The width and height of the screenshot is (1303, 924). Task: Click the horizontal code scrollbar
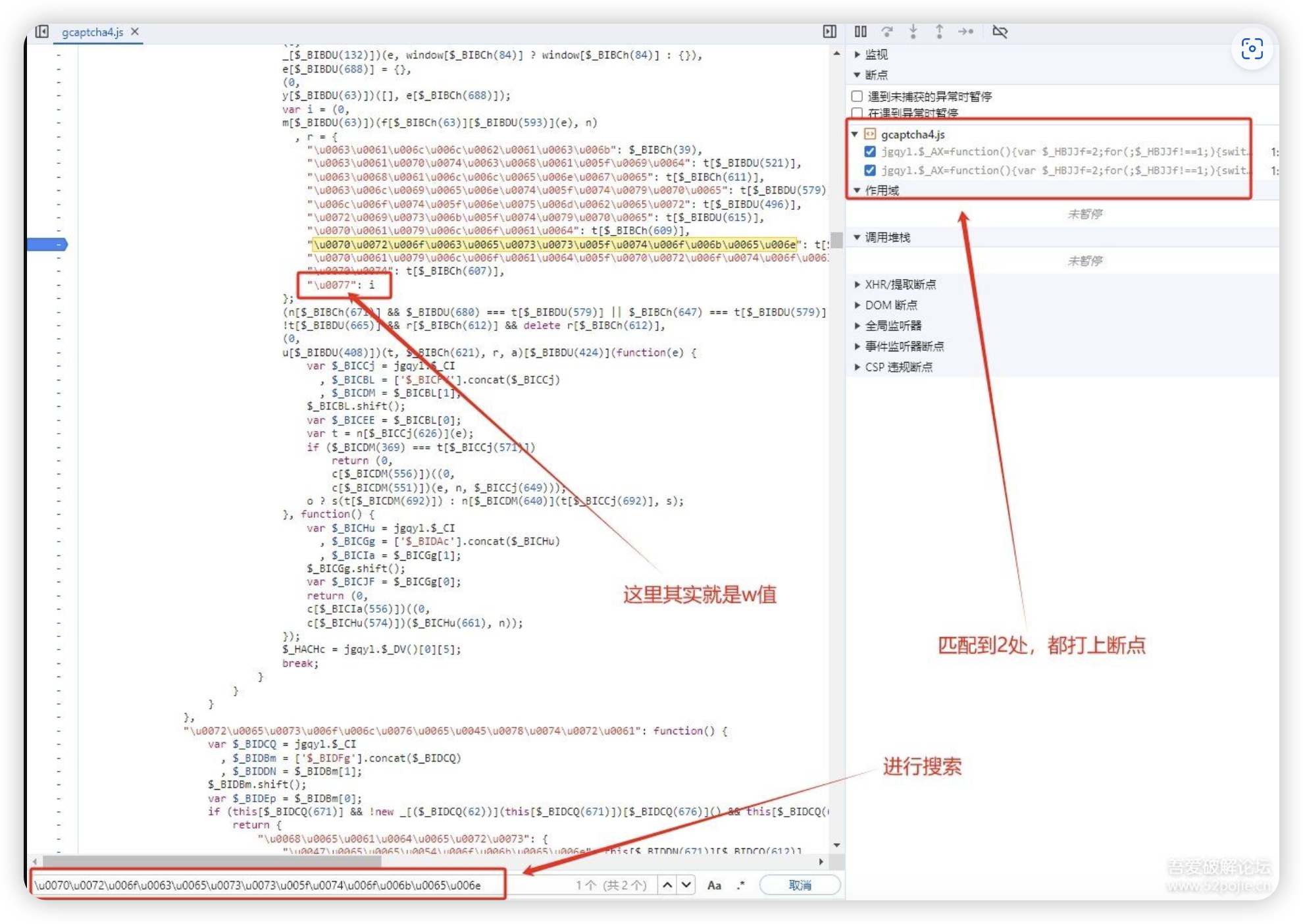pos(211,861)
